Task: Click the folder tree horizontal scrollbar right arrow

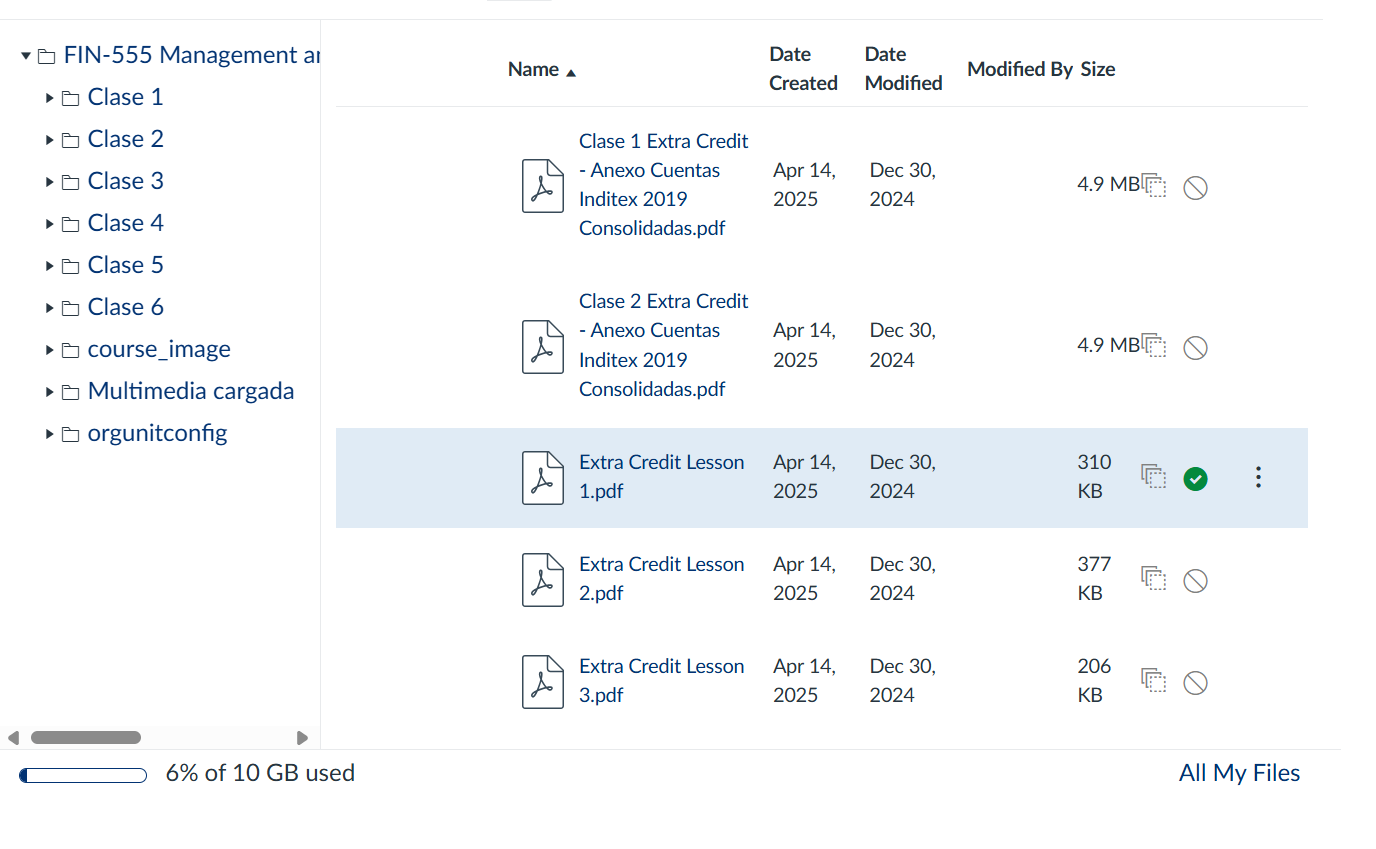Action: click(x=302, y=738)
